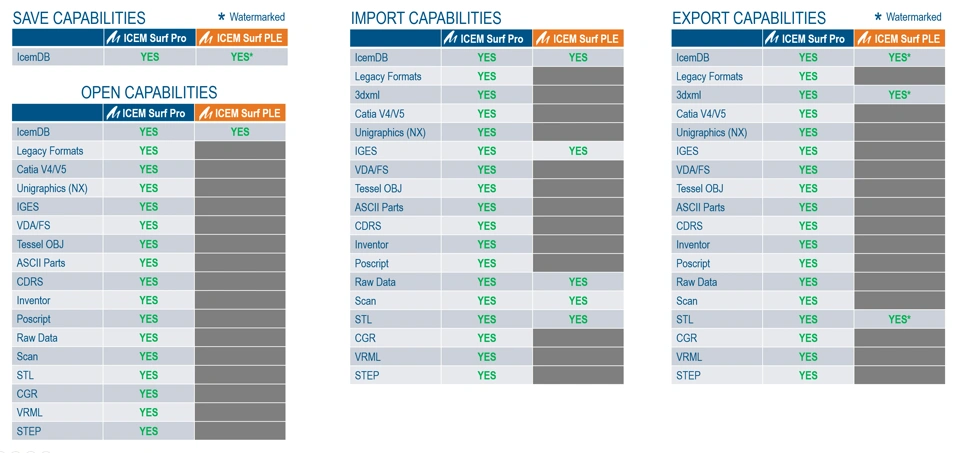
Task: Click the Watermarked asterisk above the Save table
Action: pyautogui.click(x=221, y=18)
